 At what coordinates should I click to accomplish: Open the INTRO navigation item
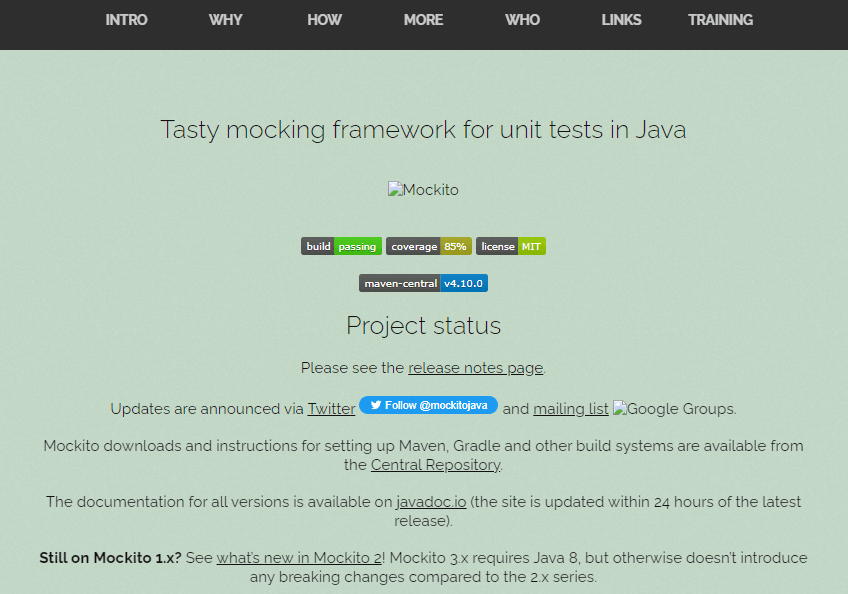tap(126, 20)
